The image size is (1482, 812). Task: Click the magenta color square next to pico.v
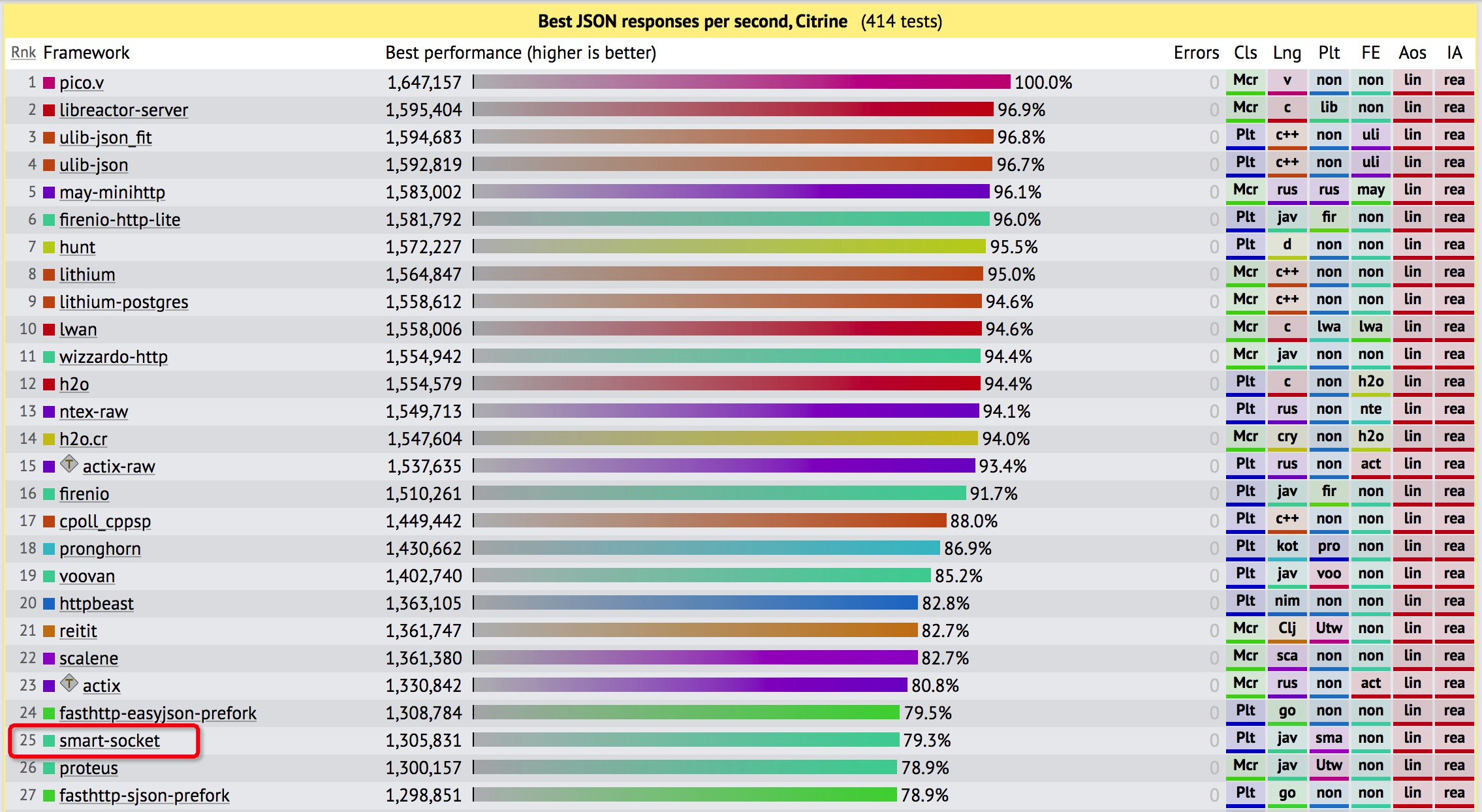48,83
